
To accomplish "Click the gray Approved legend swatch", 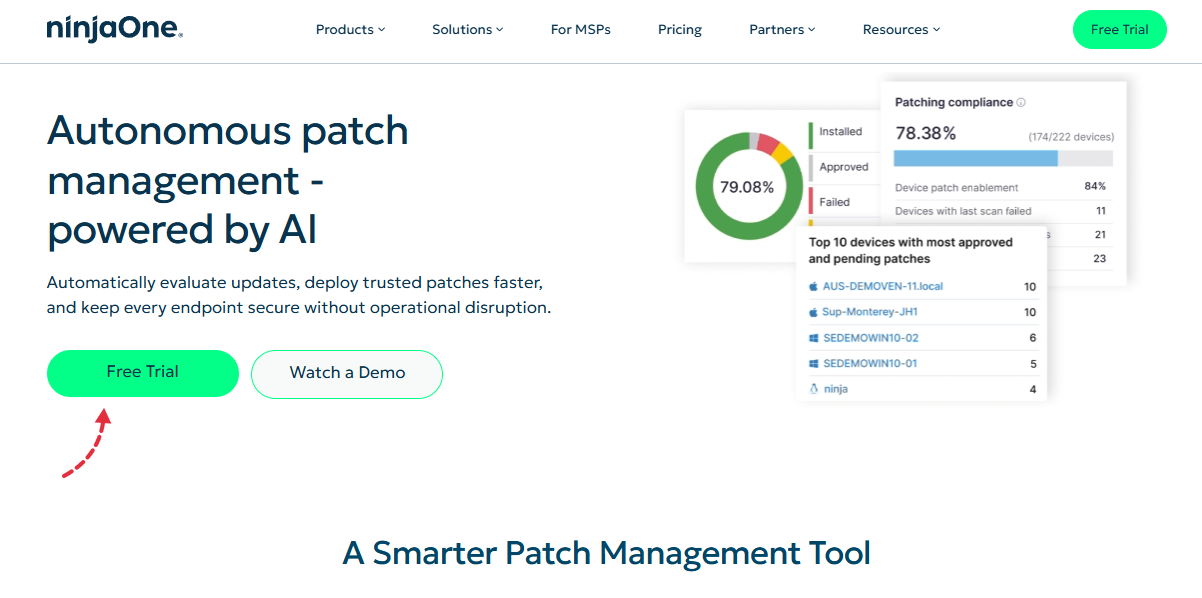I will coord(811,168).
